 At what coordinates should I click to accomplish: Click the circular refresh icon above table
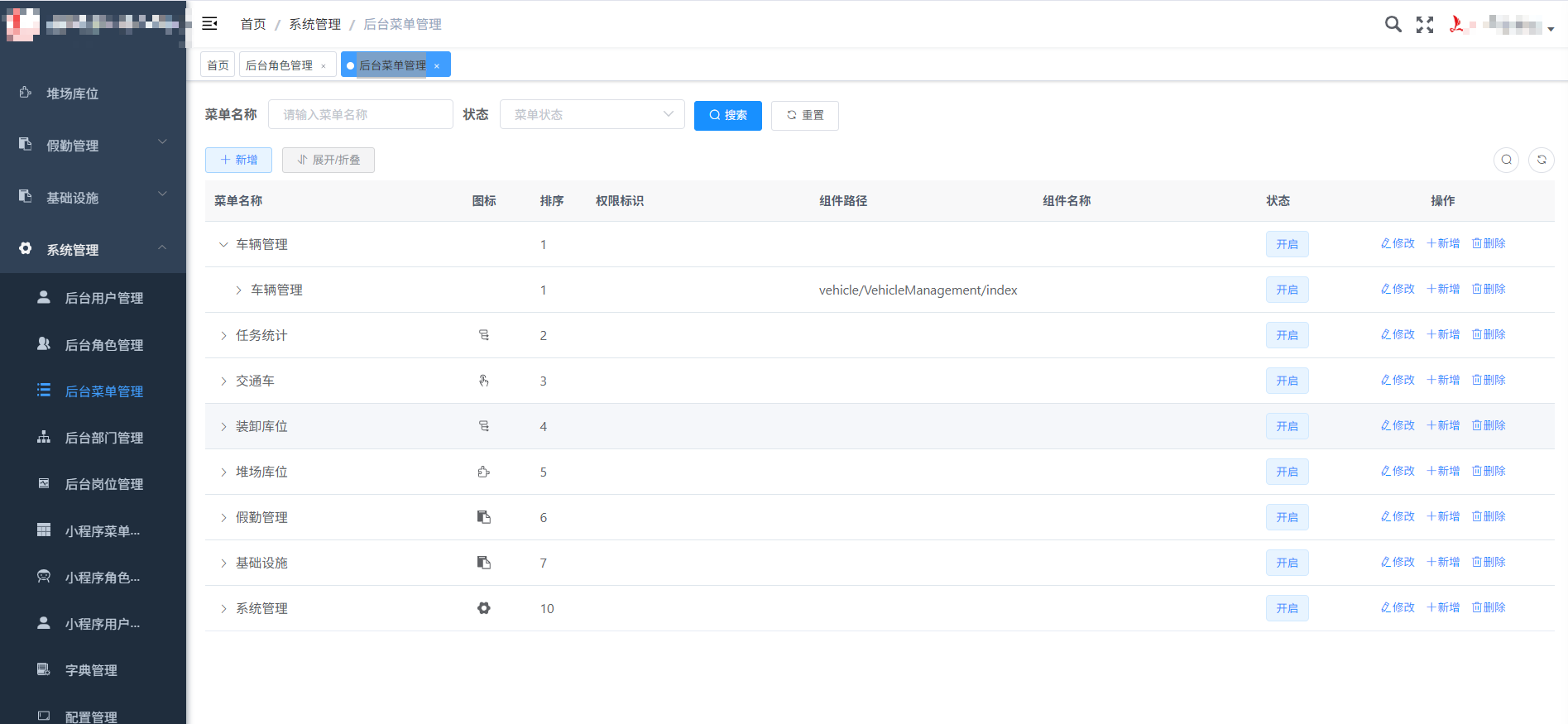(x=1542, y=160)
